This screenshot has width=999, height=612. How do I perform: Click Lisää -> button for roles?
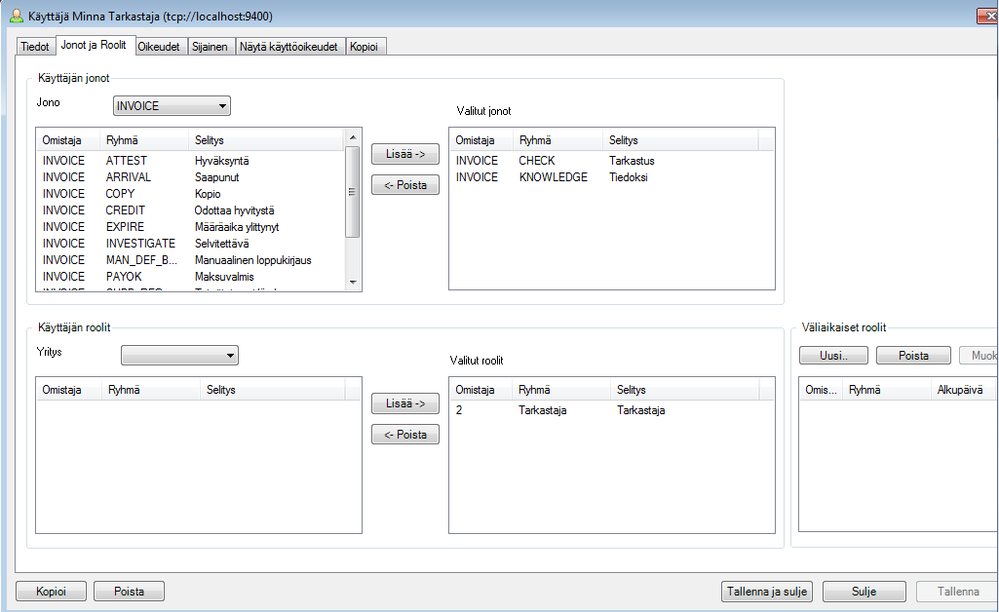[405, 404]
